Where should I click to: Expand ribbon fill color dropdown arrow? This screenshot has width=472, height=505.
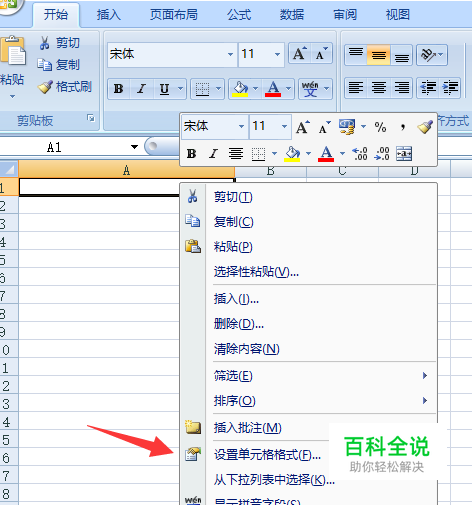(x=255, y=89)
